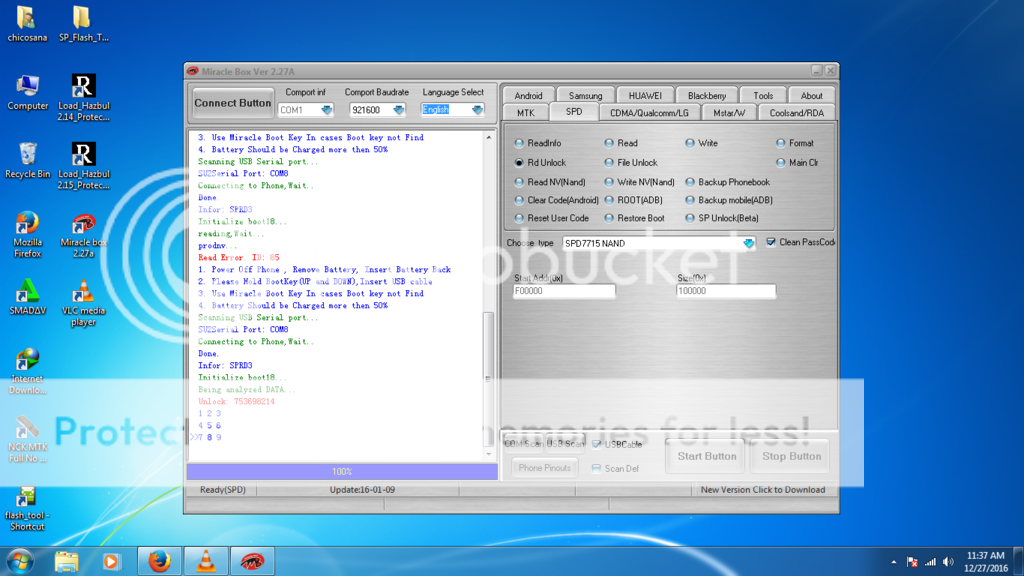Image resolution: width=1024 pixels, height=576 pixels.
Task: Click the Start Addr input field
Action: (x=564, y=291)
